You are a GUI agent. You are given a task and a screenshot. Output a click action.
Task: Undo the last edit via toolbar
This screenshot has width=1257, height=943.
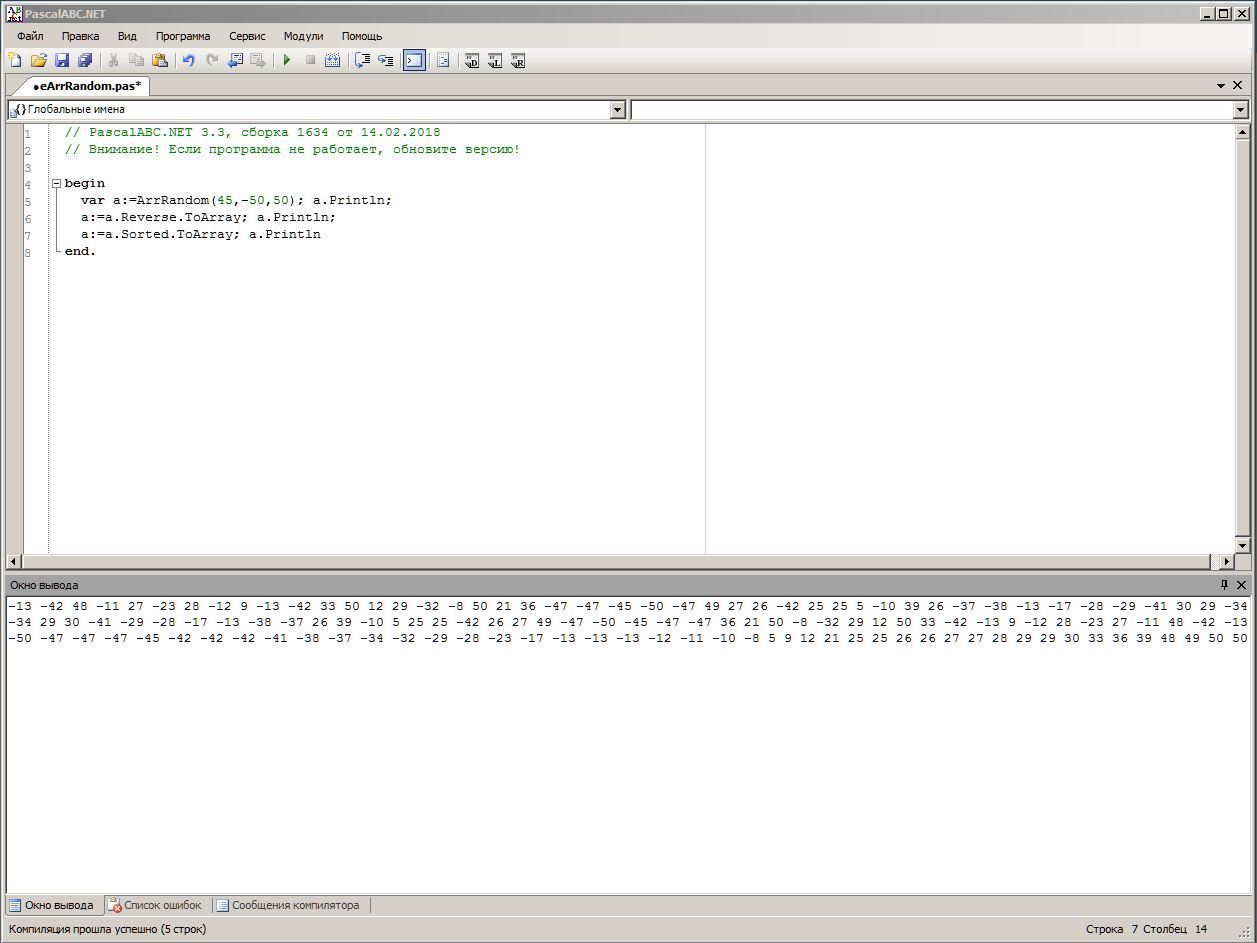pos(188,61)
